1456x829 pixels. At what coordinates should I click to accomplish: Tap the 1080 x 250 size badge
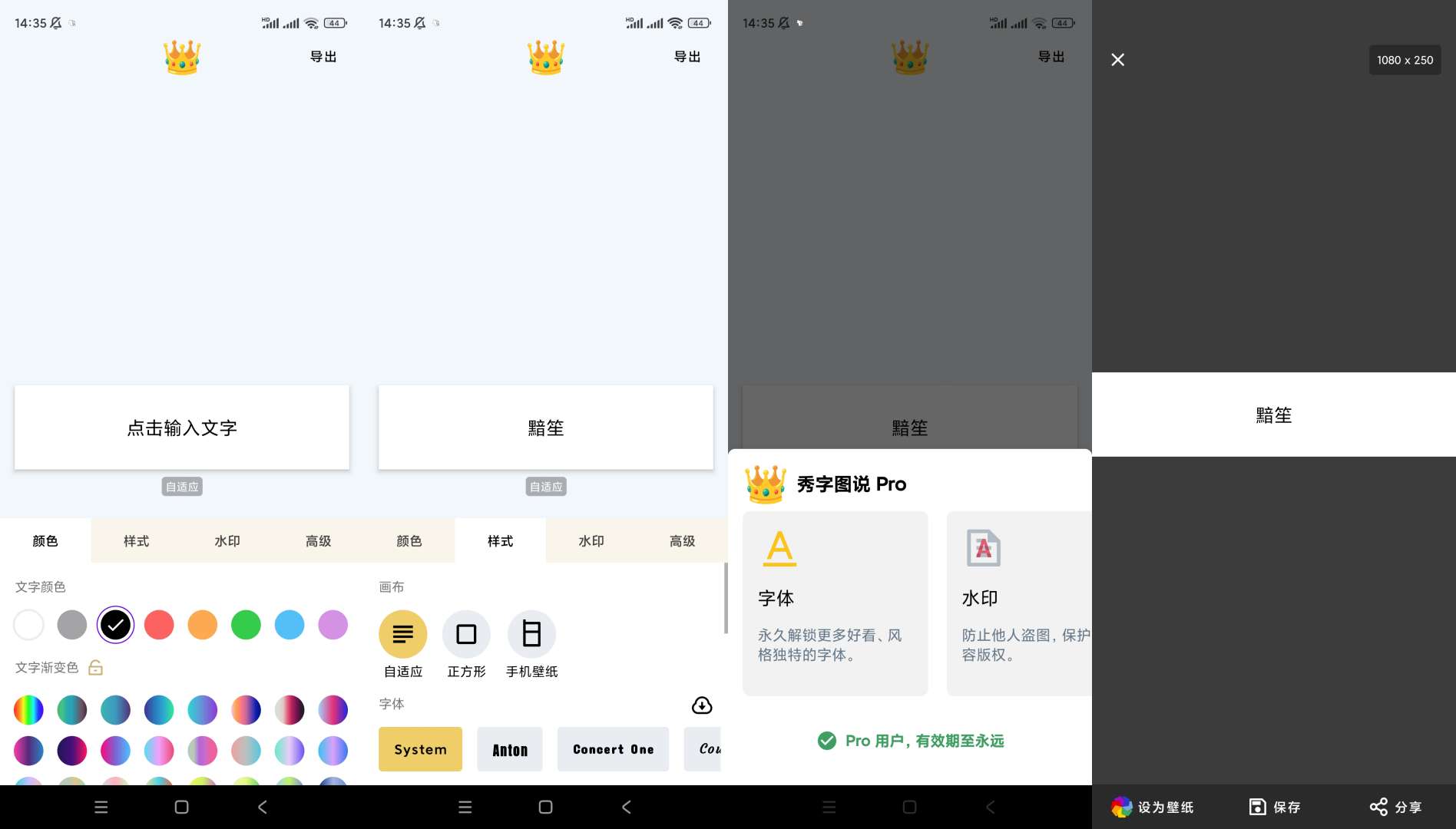pyautogui.click(x=1405, y=60)
